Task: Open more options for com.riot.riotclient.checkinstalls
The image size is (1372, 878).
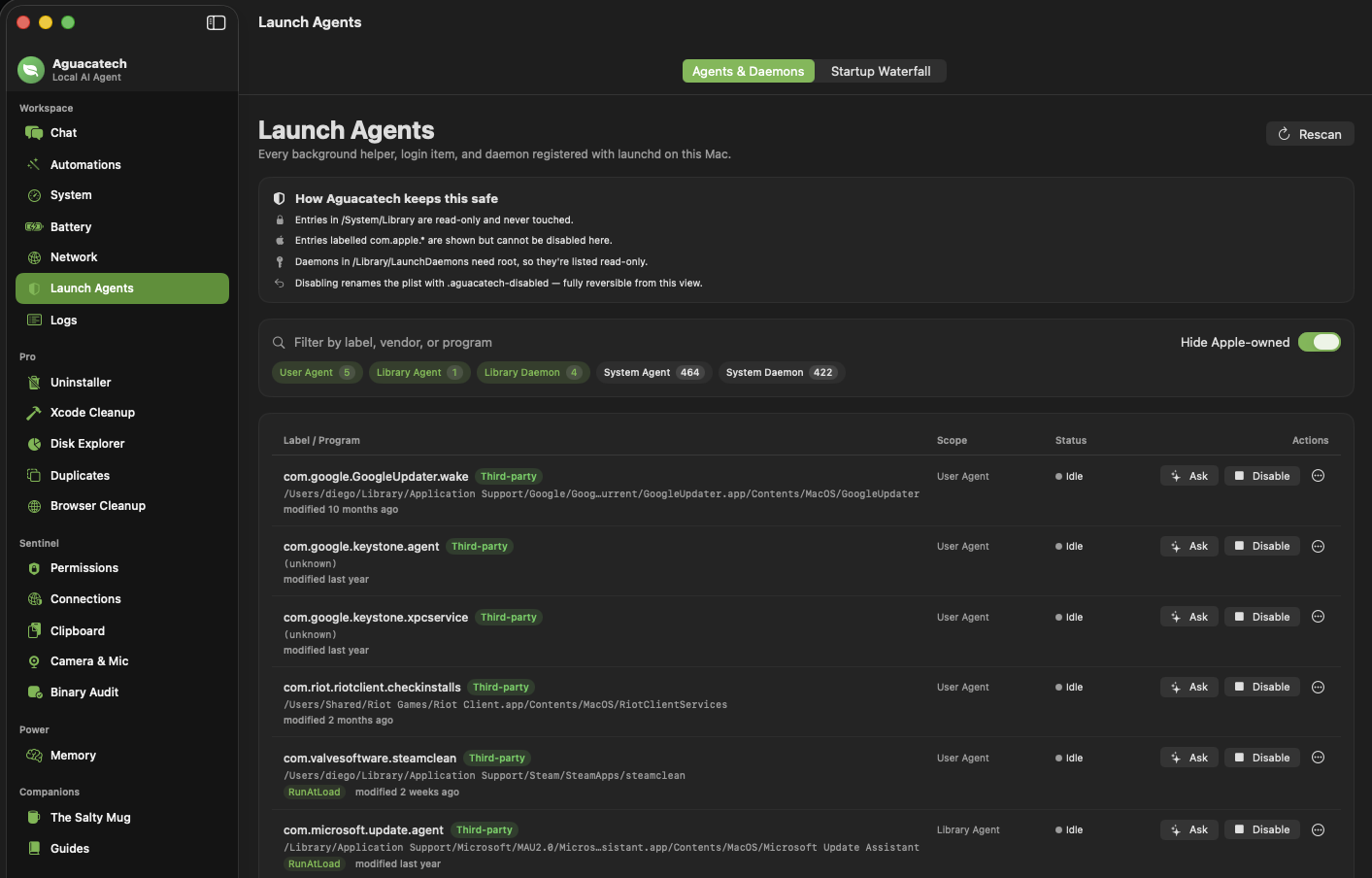Action: [x=1318, y=688]
